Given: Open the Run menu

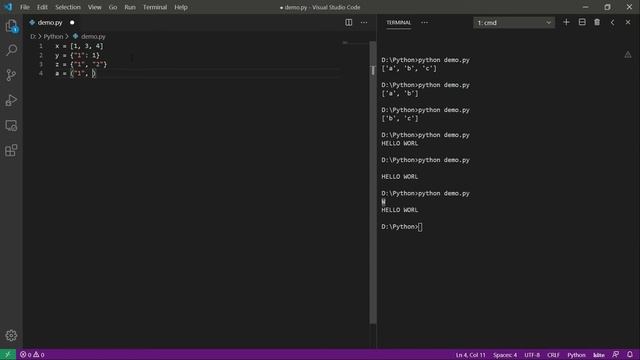Looking at the screenshot, I should pos(130,7).
